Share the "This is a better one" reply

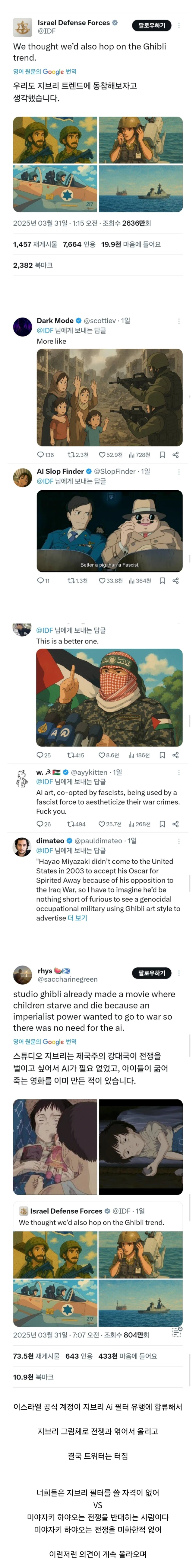(x=175, y=755)
